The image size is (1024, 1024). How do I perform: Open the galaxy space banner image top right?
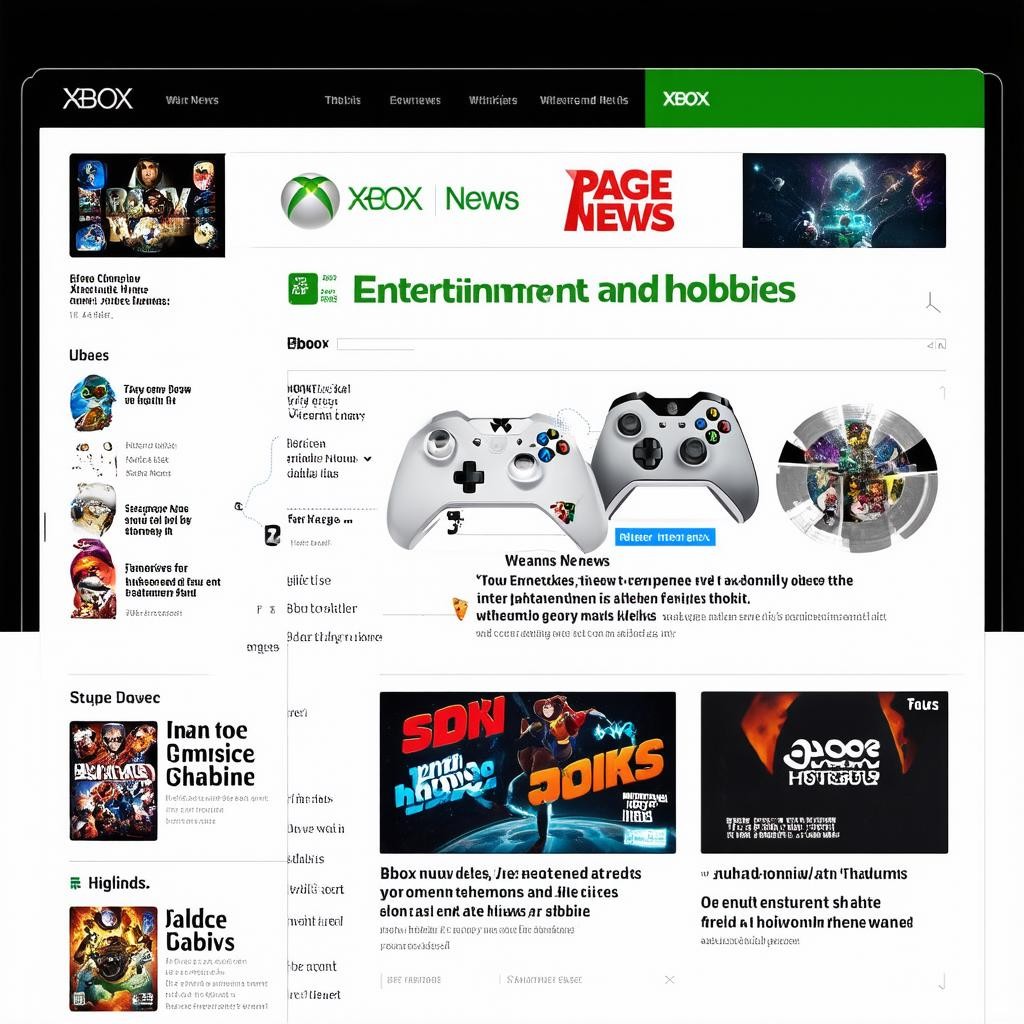click(844, 200)
